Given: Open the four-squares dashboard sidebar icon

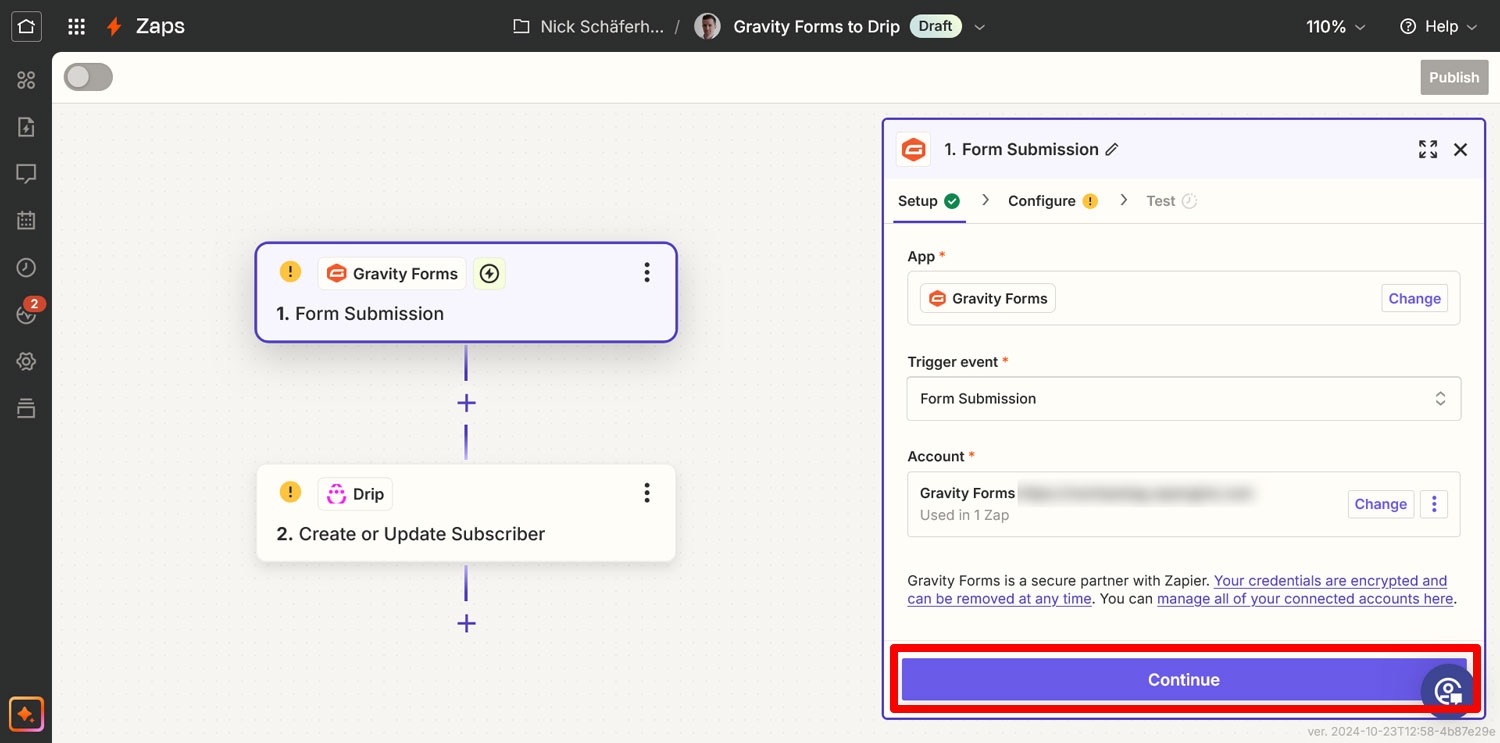Looking at the screenshot, I should [26, 80].
